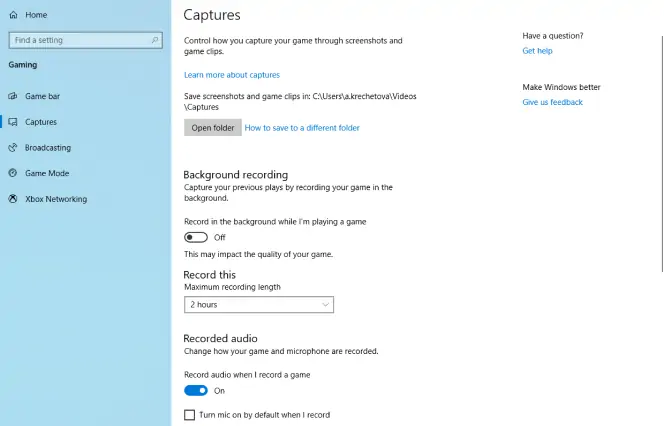Click 'This may impact the quality' note
This screenshot has height=426, width=664.
[258, 254]
